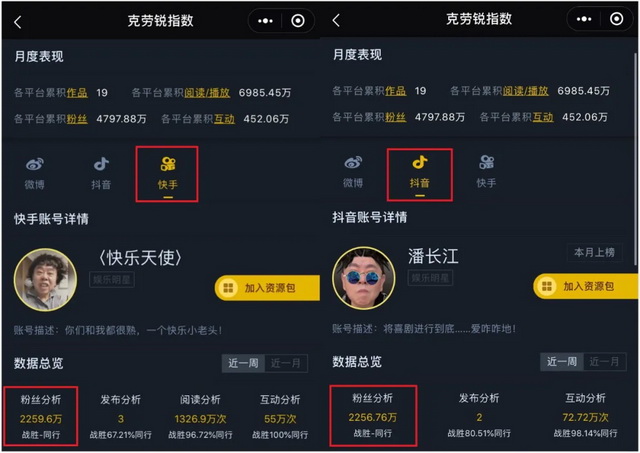Switch right panel data to 近一月
This screenshot has width=640, height=453.
(604, 361)
